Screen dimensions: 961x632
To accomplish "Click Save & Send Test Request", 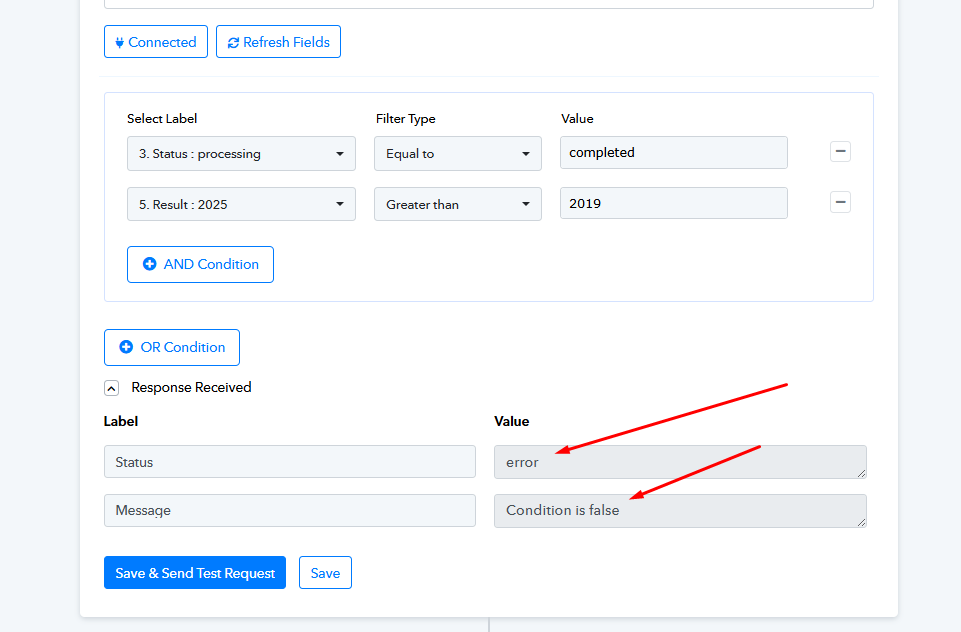I will click(x=195, y=573).
